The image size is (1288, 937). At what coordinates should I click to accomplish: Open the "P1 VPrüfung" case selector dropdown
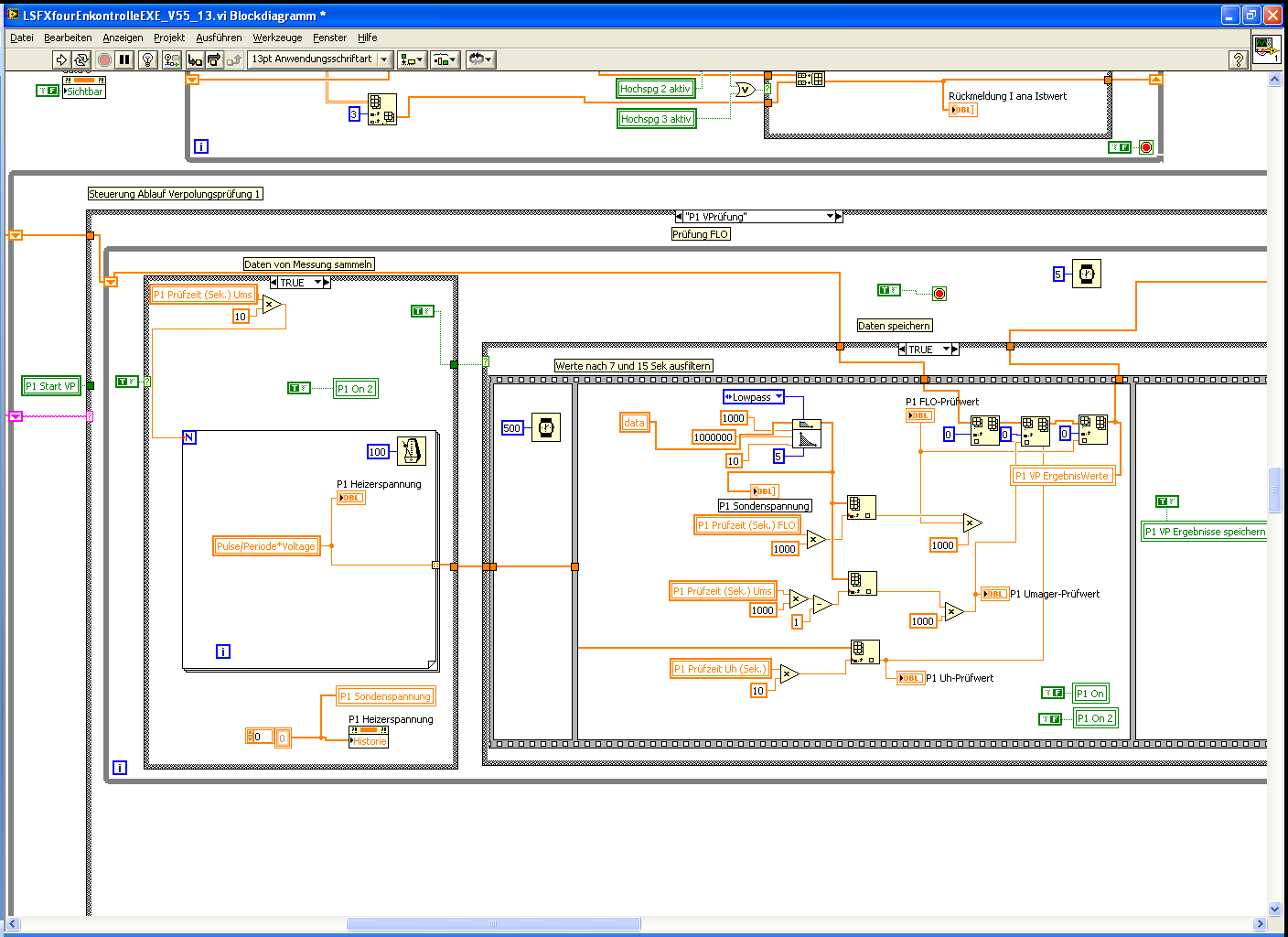tap(832, 217)
